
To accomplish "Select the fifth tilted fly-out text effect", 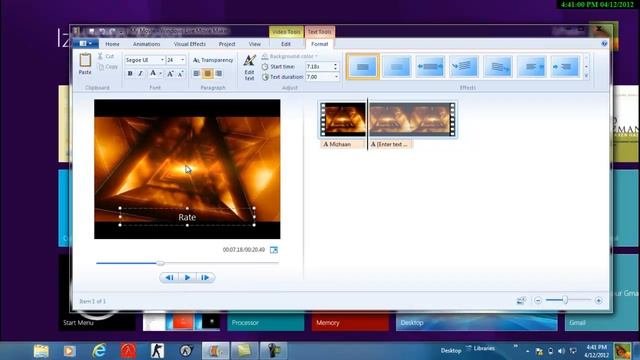I will click(x=498, y=67).
